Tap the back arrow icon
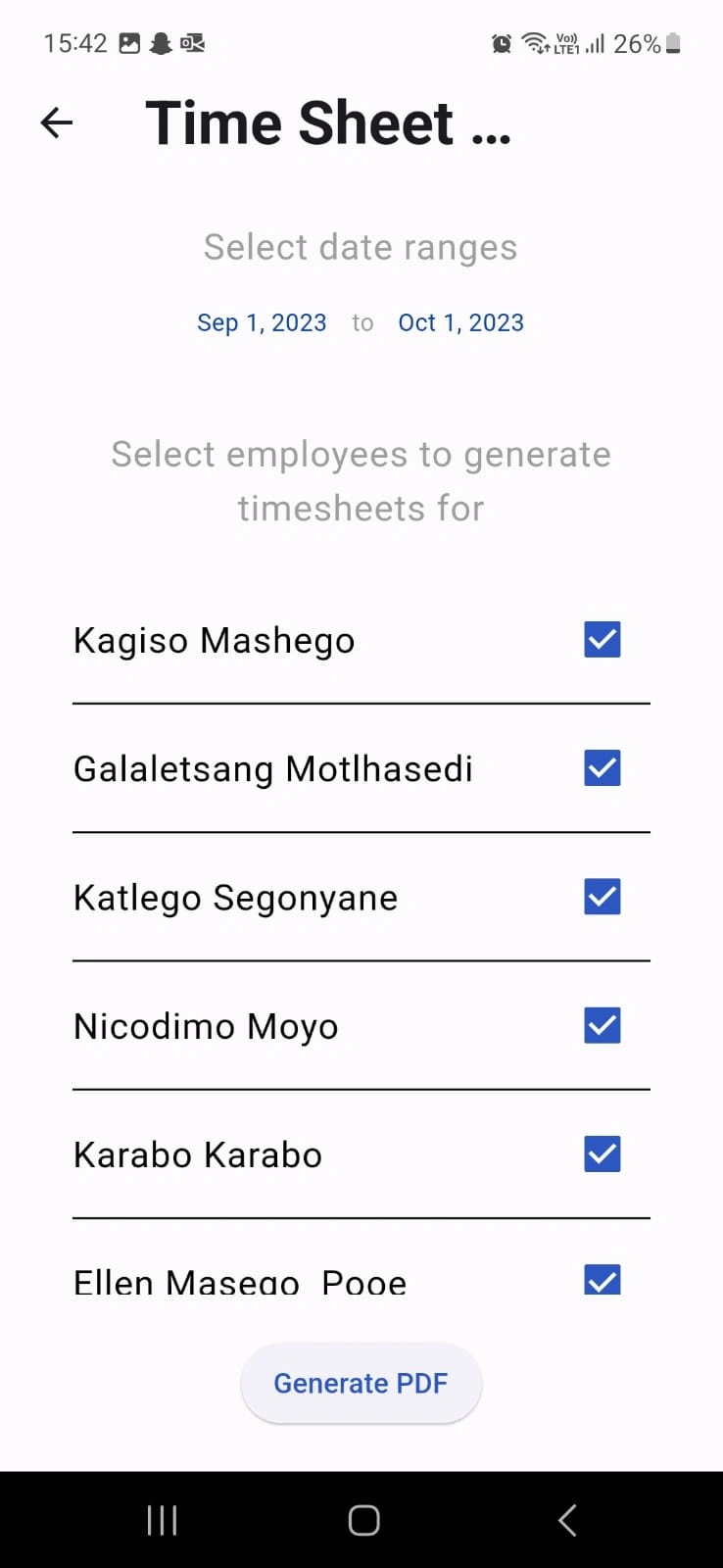This screenshot has height=1568, width=723. (x=57, y=122)
